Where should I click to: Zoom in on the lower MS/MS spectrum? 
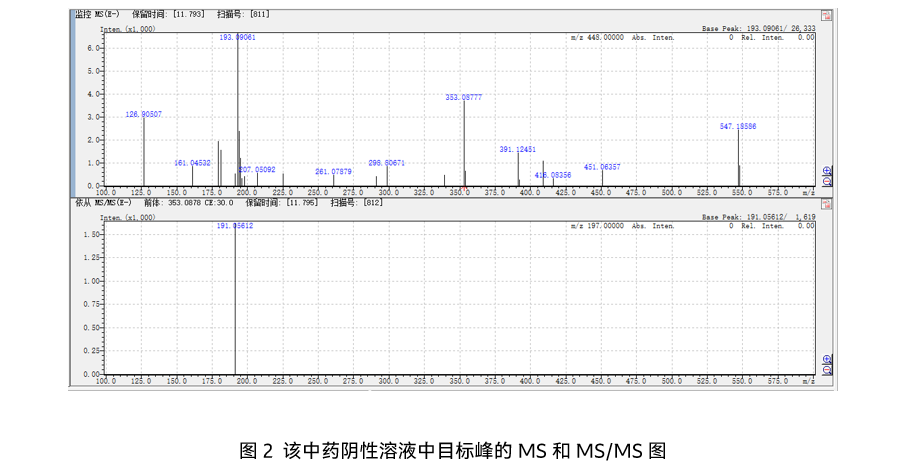click(827, 360)
